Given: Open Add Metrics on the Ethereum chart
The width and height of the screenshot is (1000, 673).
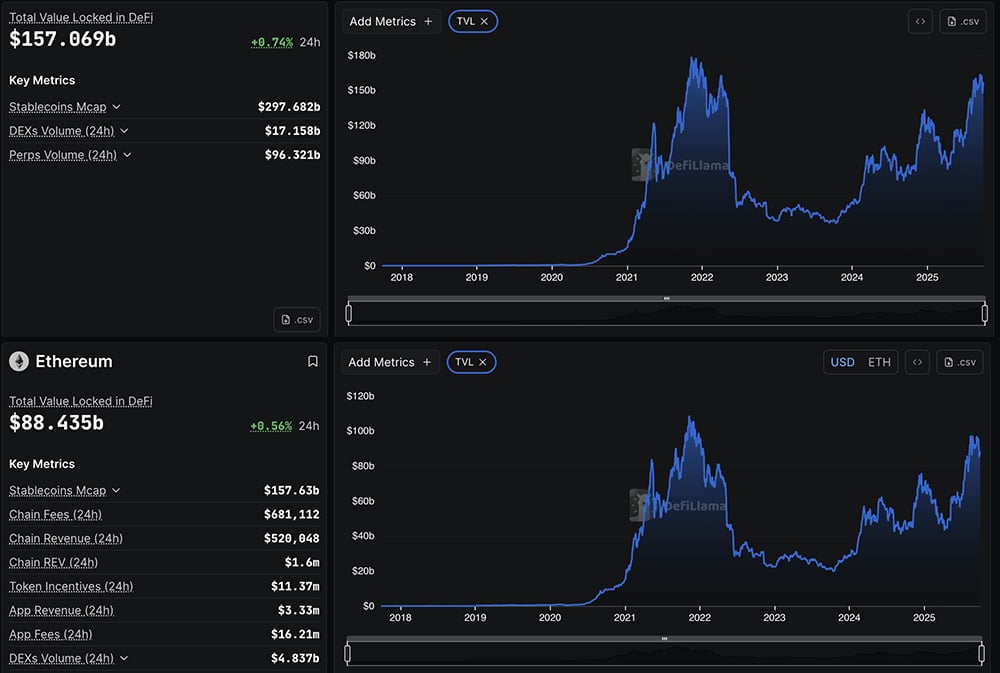Looking at the screenshot, I should [x=390, y=362].
